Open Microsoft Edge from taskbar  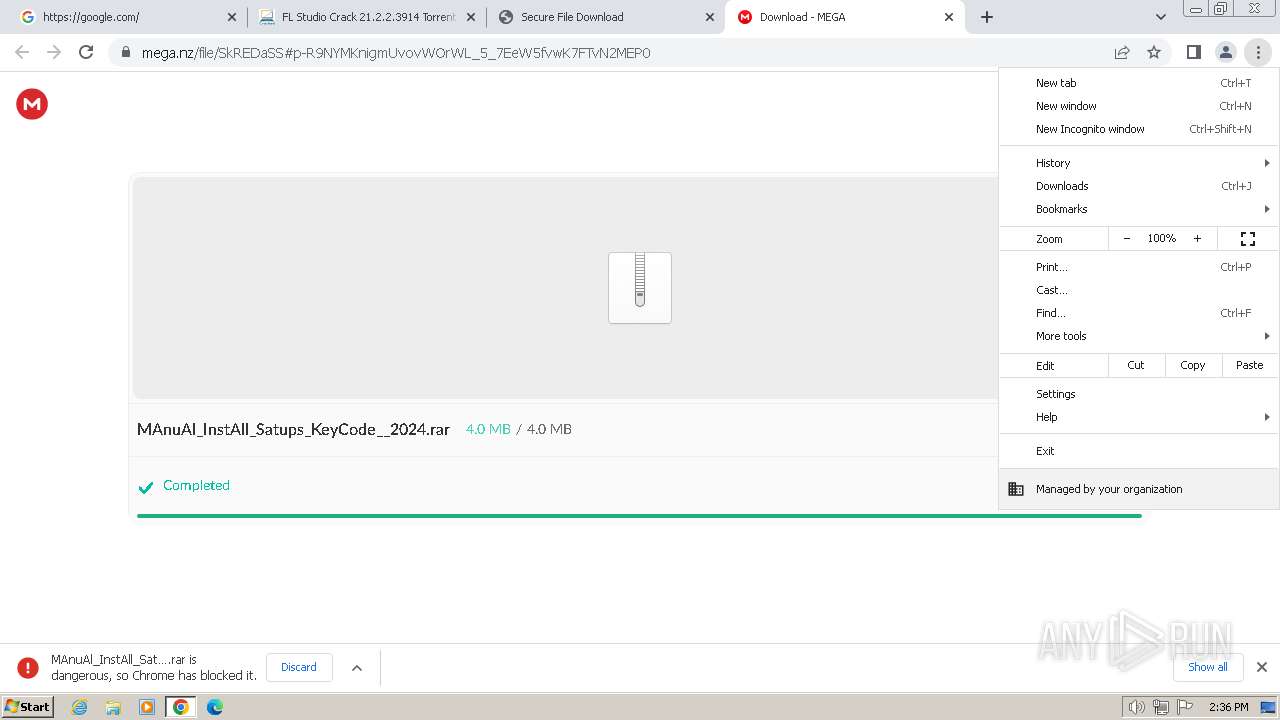click(x=214, y=707)
